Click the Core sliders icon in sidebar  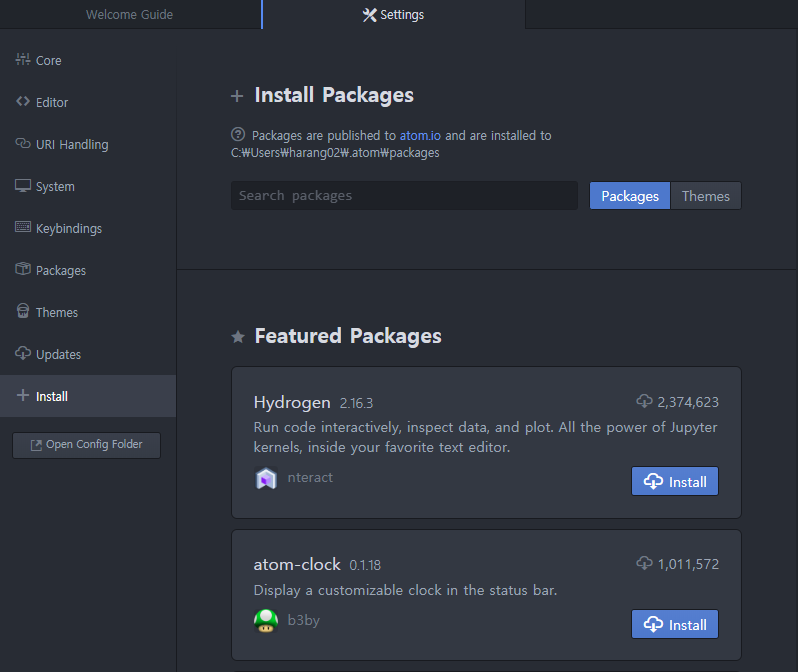pos(23,60)
